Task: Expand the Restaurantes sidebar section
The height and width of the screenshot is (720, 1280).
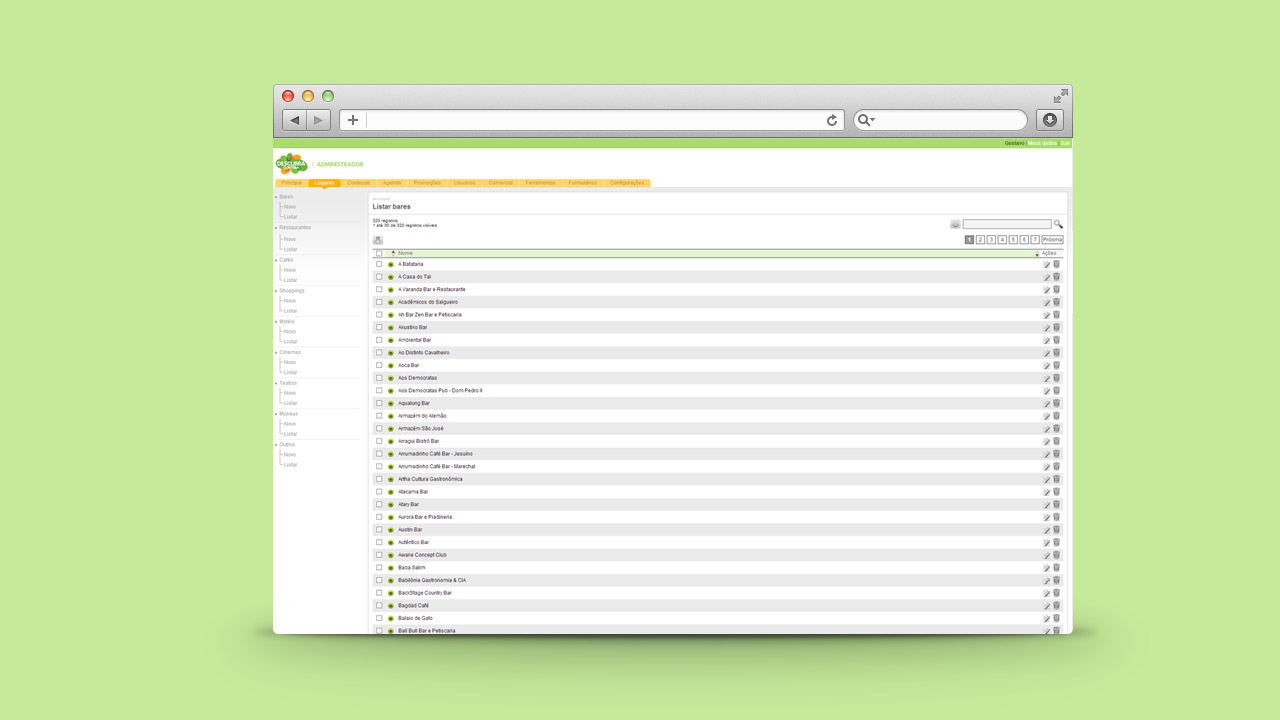Action: tap(294, 228)
